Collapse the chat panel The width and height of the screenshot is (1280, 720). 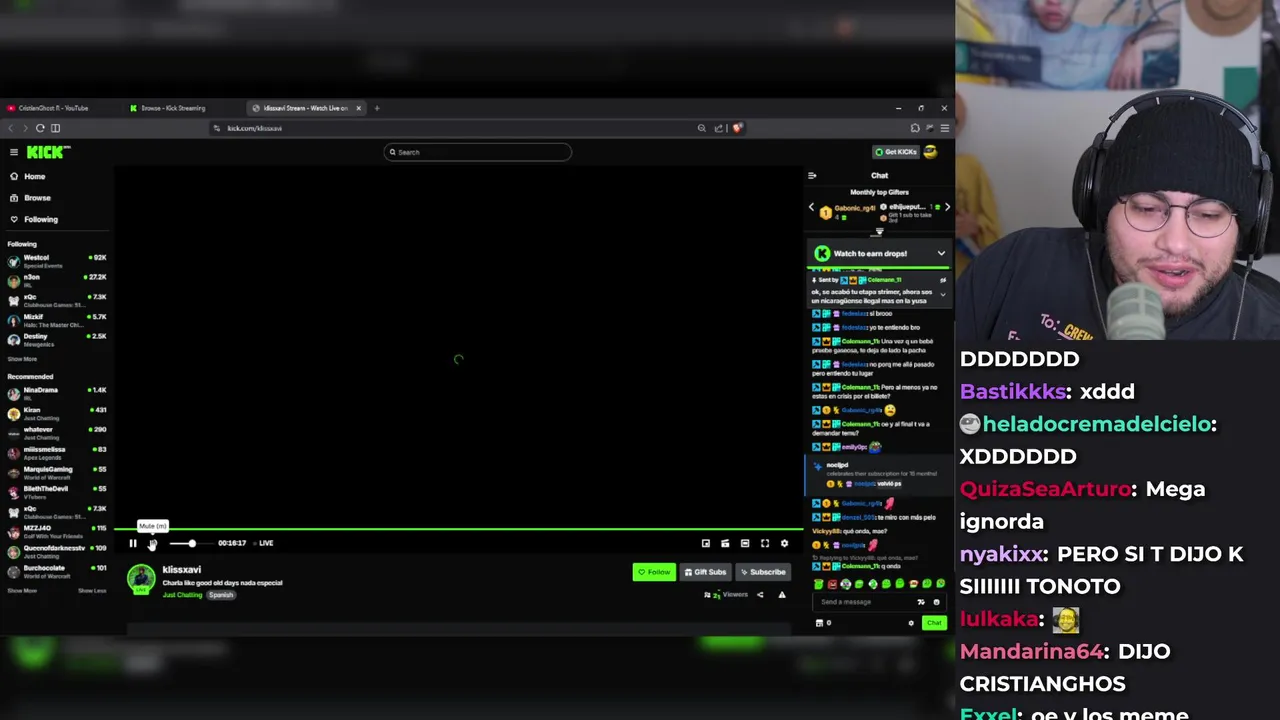point(812,176)
